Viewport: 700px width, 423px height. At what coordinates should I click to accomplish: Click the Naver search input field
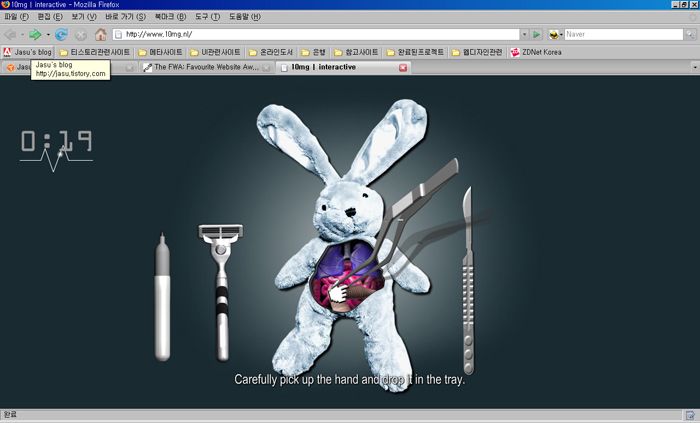[624, 34]
